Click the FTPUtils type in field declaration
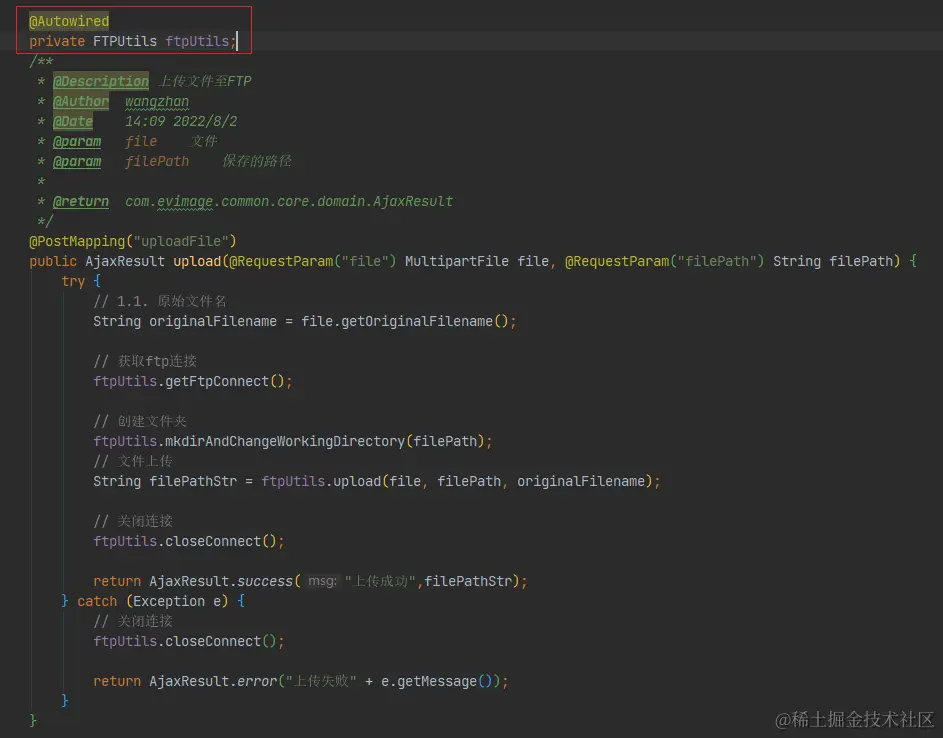The height and width of the screenshot is (738, 943). point(124,41)
